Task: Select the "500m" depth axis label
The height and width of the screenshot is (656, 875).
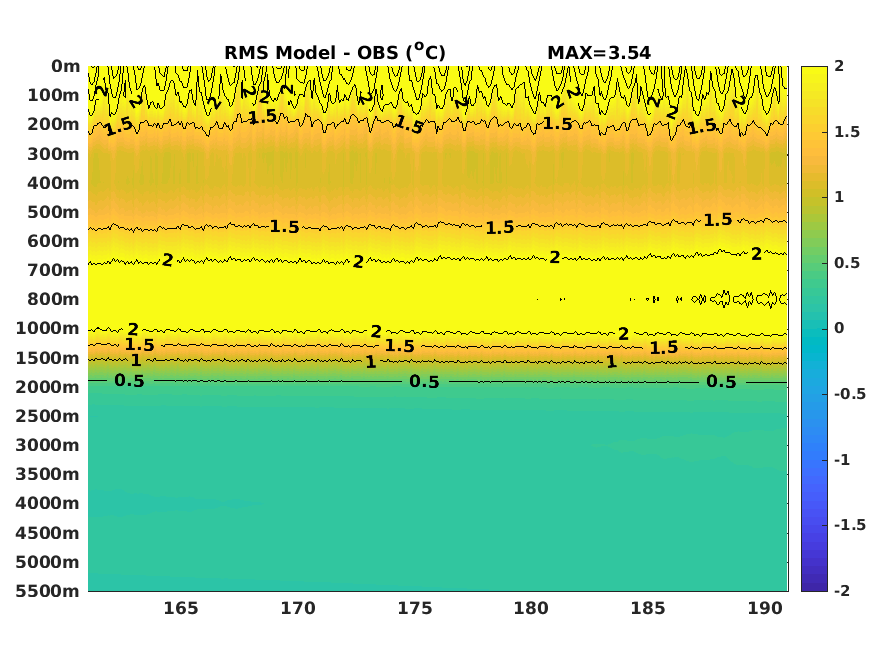Action: 54,212
